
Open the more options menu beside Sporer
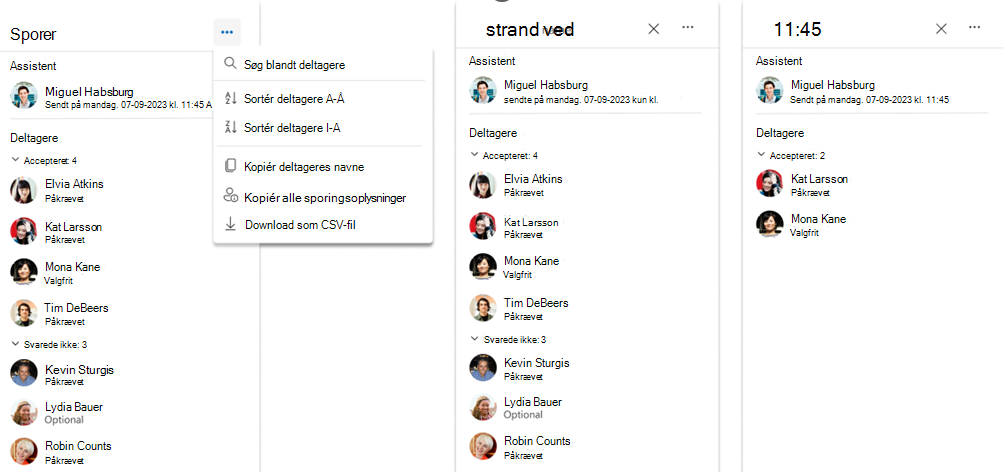pos(227,32)
